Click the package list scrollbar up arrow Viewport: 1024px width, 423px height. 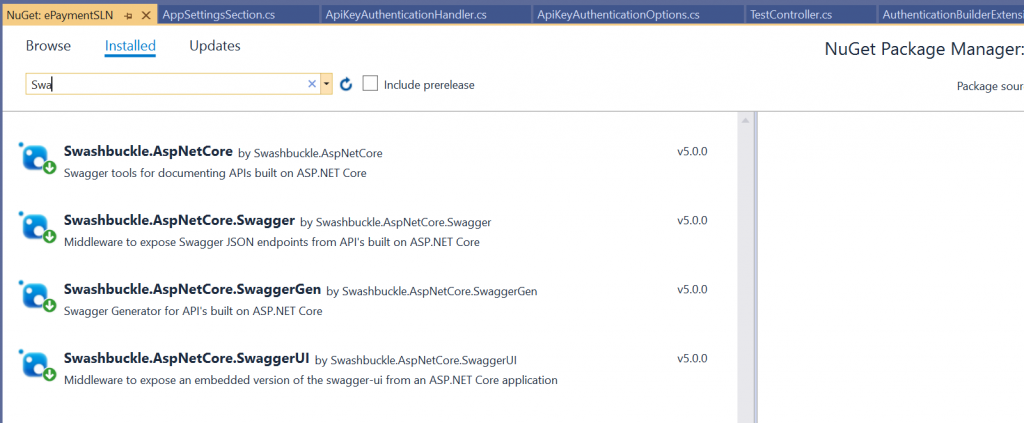point(745,121)
